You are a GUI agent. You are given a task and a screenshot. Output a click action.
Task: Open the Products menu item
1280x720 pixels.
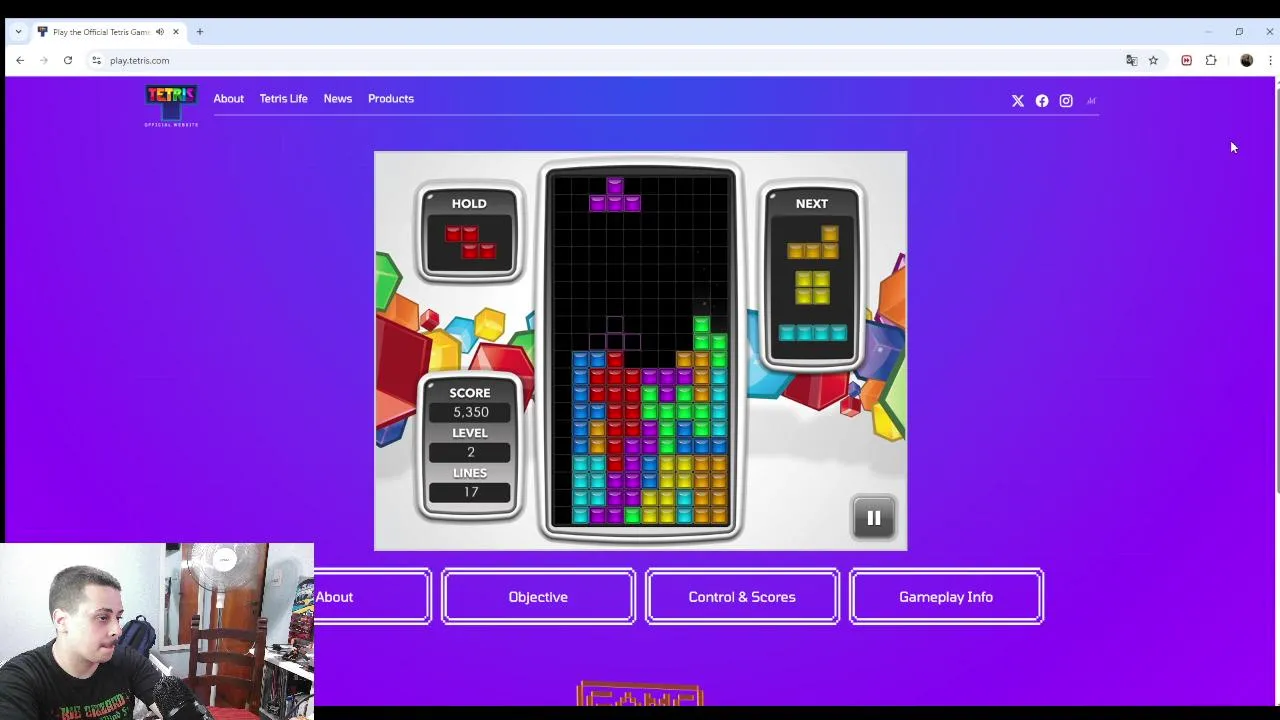pyautogui.click(x=390, y=98)
